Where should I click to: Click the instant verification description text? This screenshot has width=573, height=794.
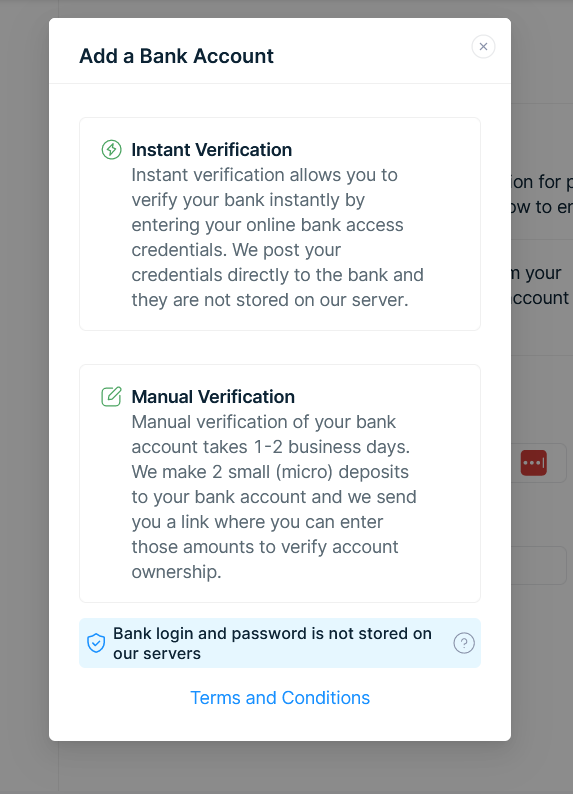coord(277,237)
